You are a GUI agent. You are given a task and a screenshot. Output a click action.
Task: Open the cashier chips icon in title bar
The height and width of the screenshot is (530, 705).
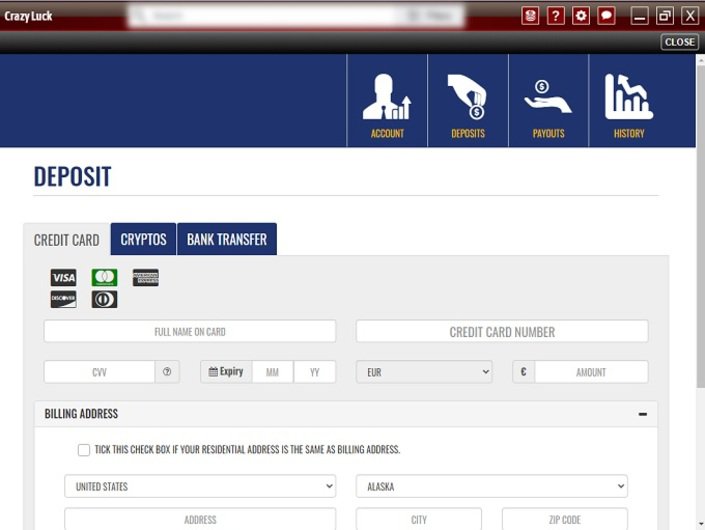pyautogui.click(x=530, y=16)
